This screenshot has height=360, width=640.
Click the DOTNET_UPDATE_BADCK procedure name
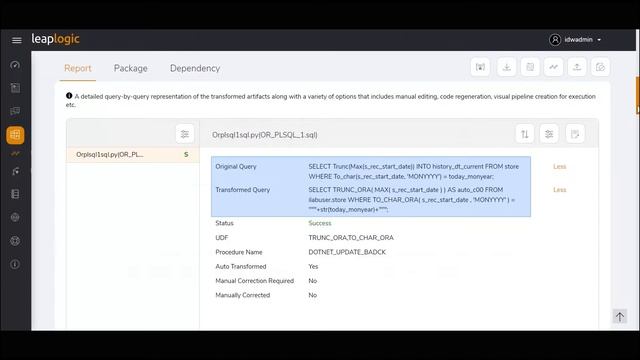(347, 252)
